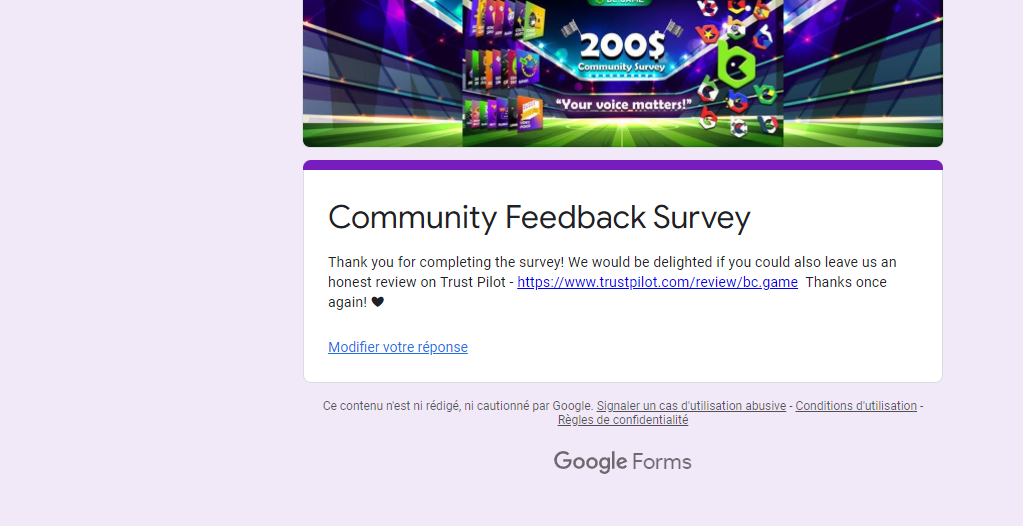Open the "Conditions d'utilisation" link
This screenshot has width=1023, height=526.
click(x=856, y=406)
